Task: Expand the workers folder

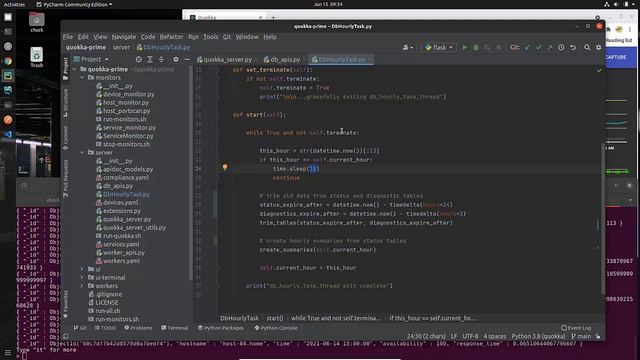Action: pos(82,286)
